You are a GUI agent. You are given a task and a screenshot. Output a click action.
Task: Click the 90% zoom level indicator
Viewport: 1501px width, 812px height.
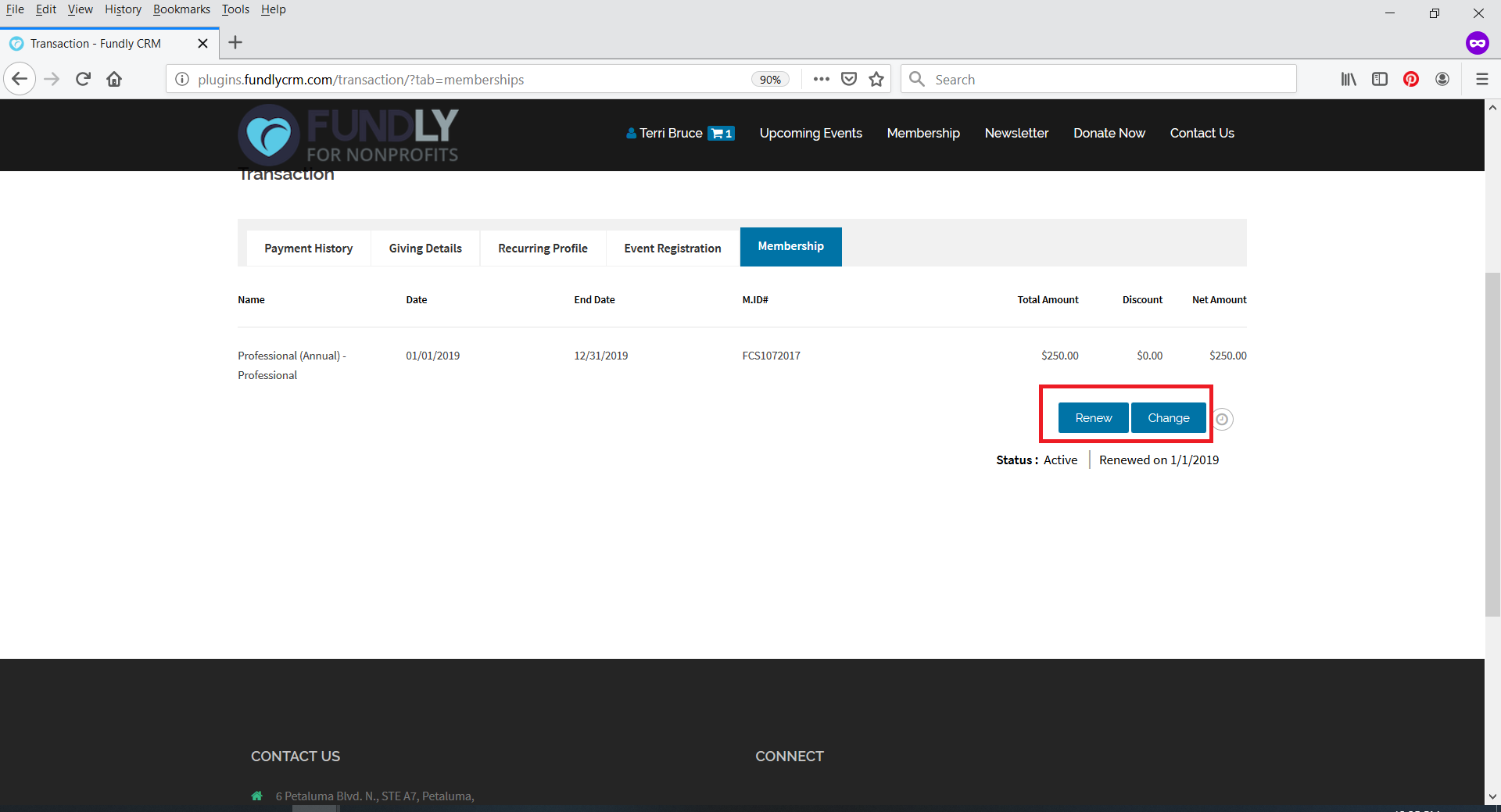(770, 79)
